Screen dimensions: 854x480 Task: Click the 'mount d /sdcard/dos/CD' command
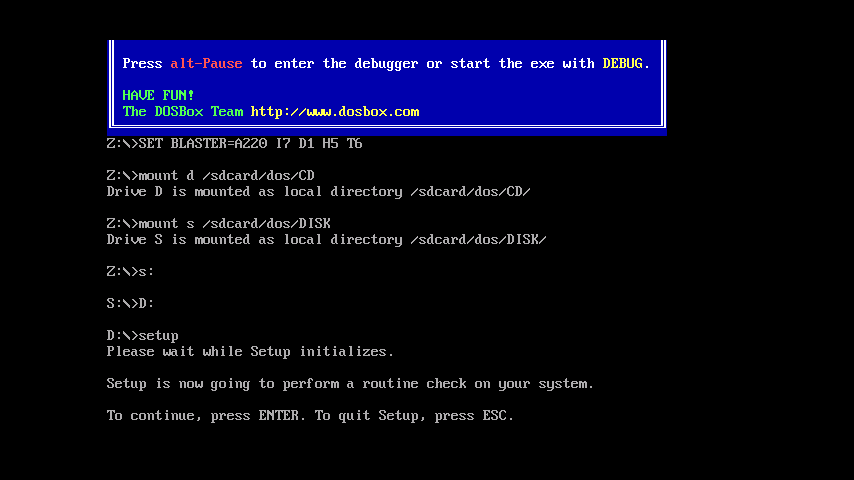(227, 176)
